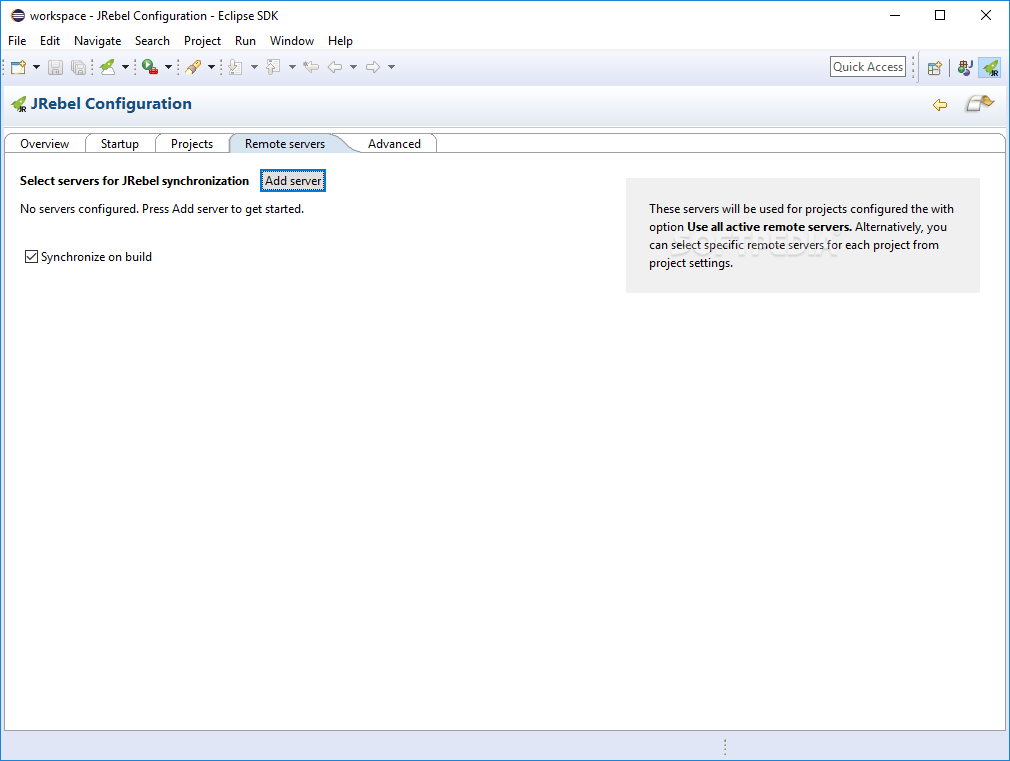The image size is (1010, 761).
Task: Open the Run menu
Action: click(245, 41)
